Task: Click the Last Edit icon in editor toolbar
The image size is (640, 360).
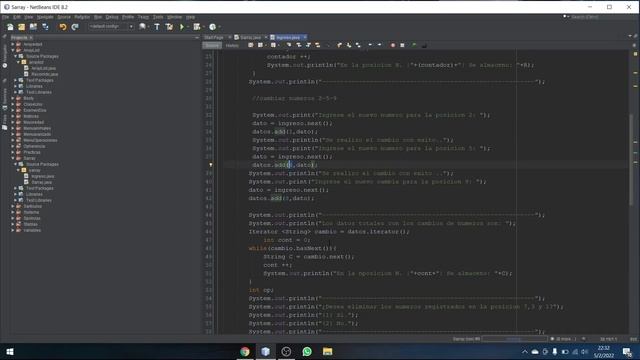Action: [251, 45]
